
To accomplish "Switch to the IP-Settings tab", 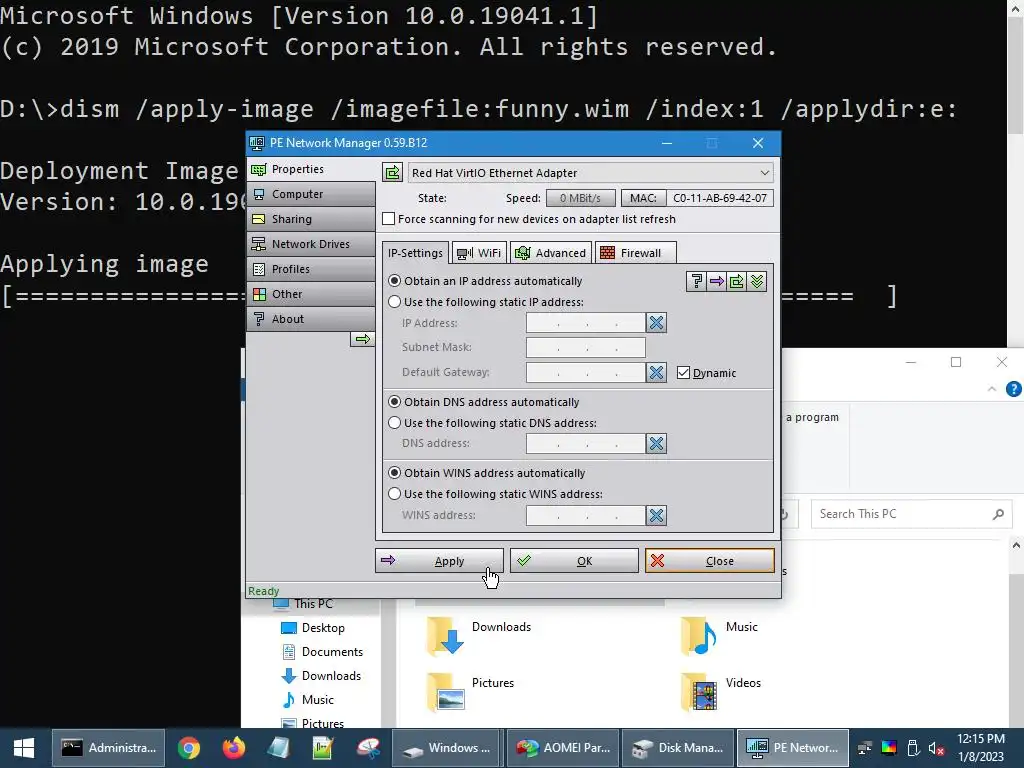I will click(415, 253).
